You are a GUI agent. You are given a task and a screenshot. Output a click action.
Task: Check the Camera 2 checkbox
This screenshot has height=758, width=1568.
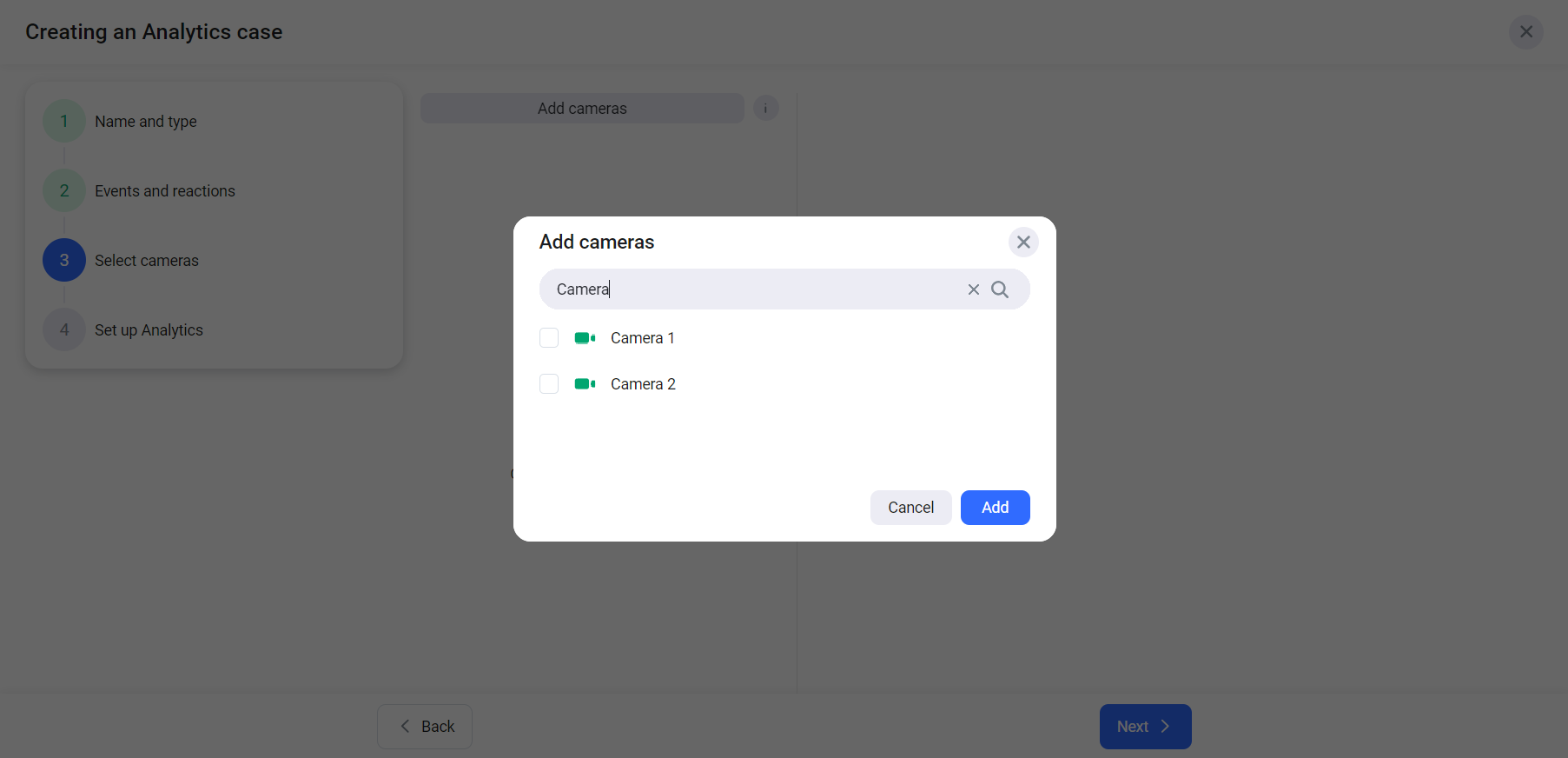pyautogui.click(x=549, y=384)
